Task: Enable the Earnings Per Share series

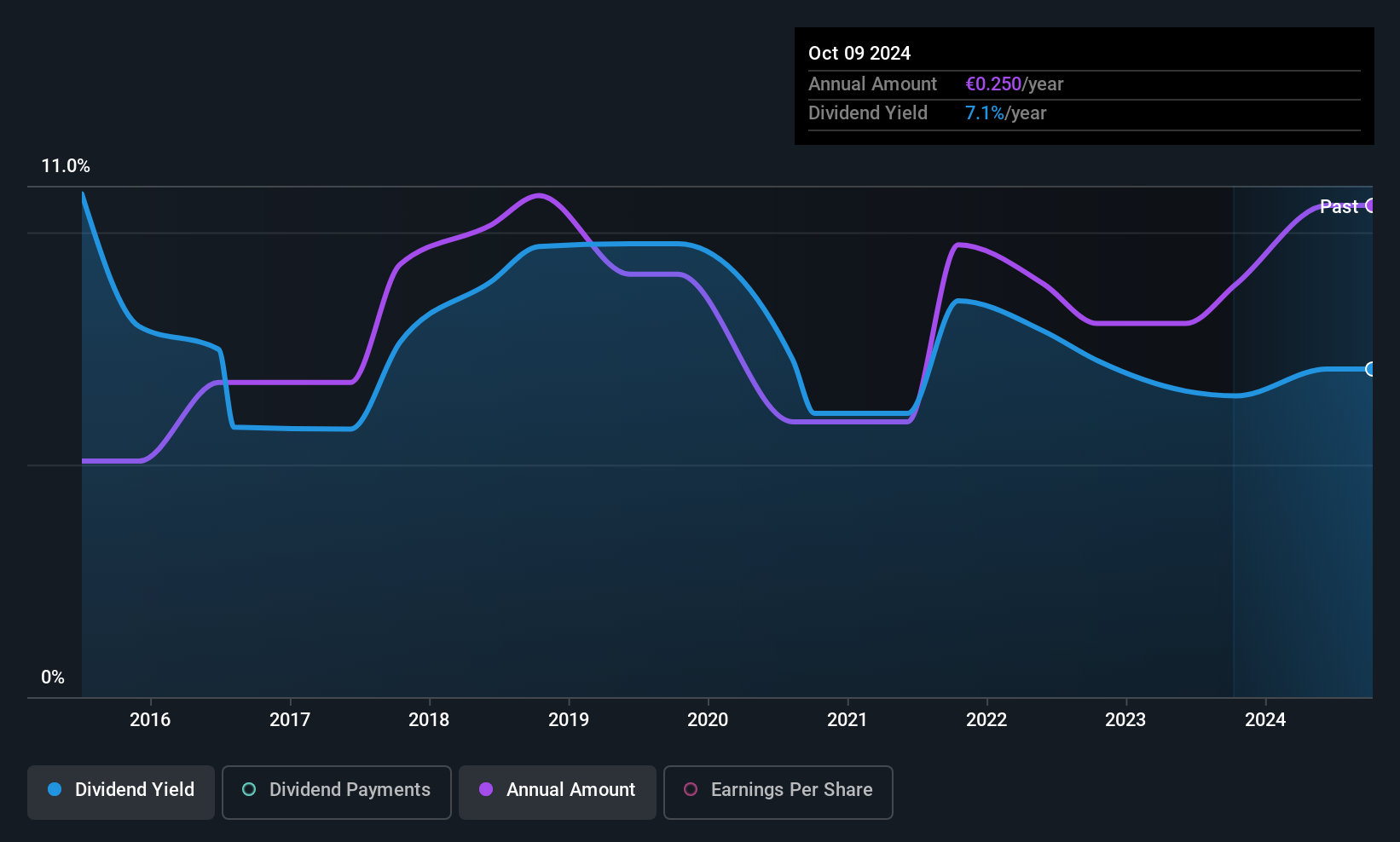Action: coord(778,793)
